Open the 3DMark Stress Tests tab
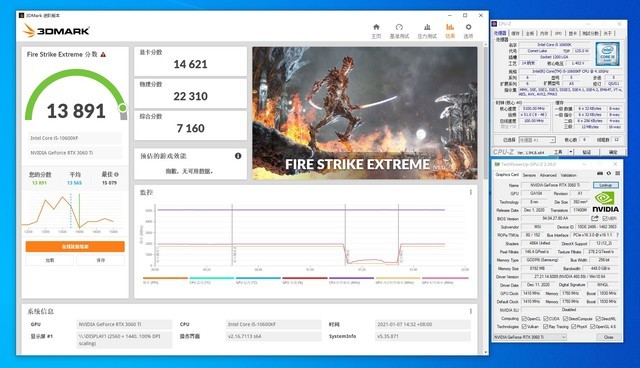The image size is (640, 368). [427, 31]
